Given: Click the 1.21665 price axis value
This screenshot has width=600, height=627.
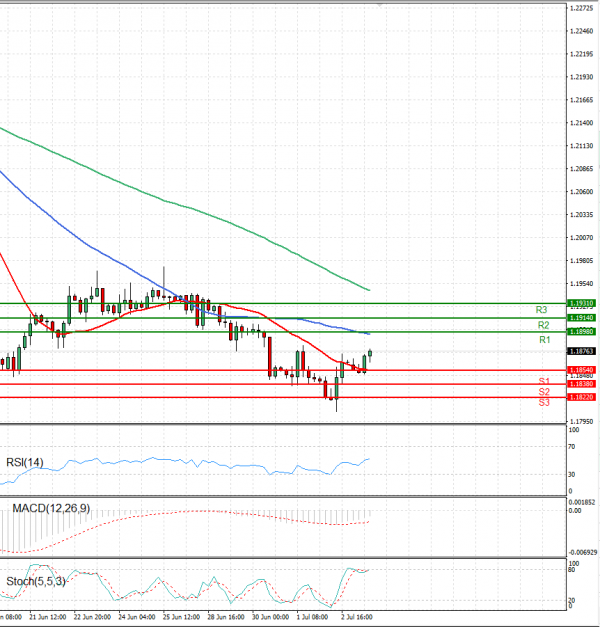Looking at the screenshot, I should 582,100.
